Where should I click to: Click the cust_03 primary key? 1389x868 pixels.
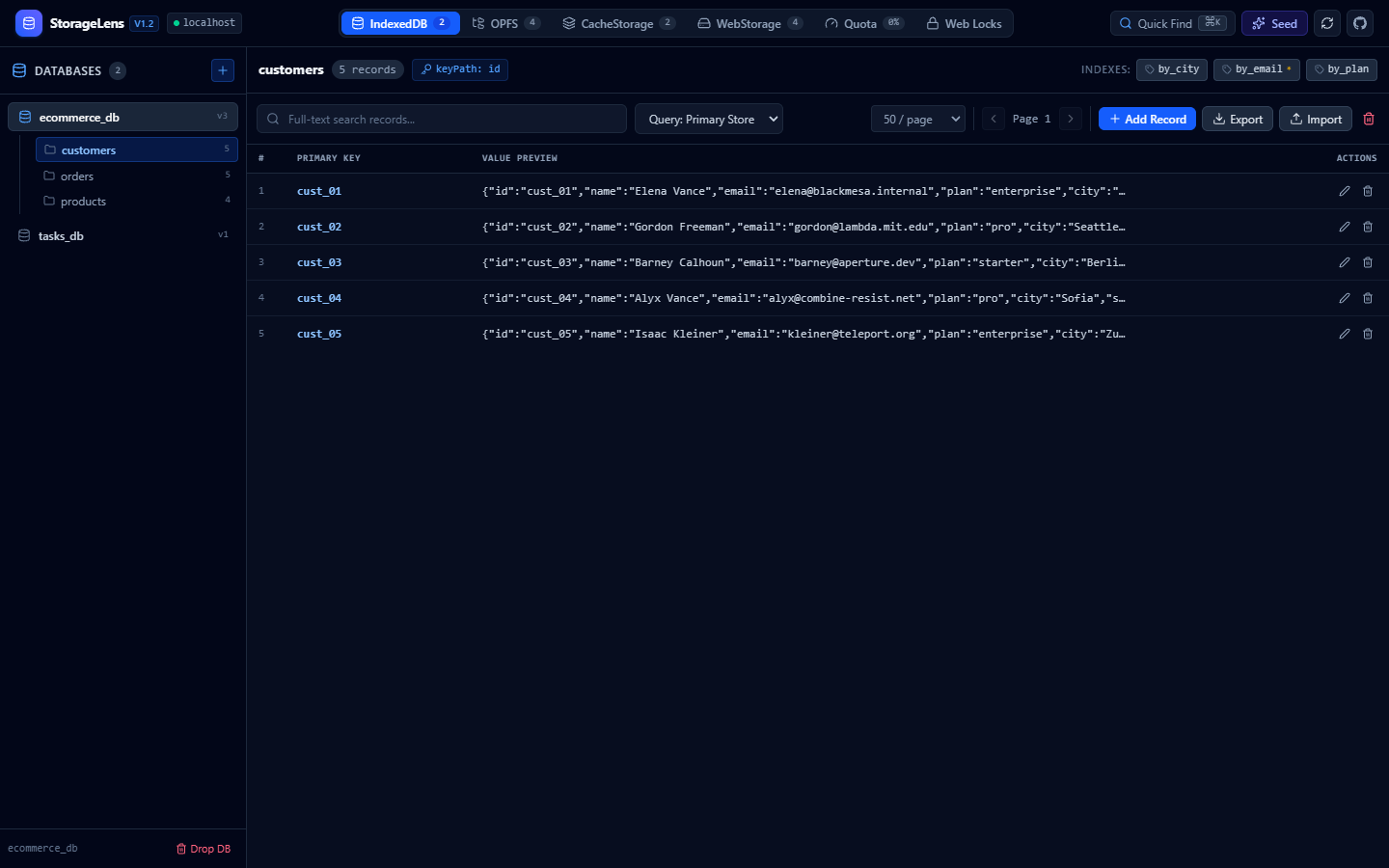click(x=319, y=262)
